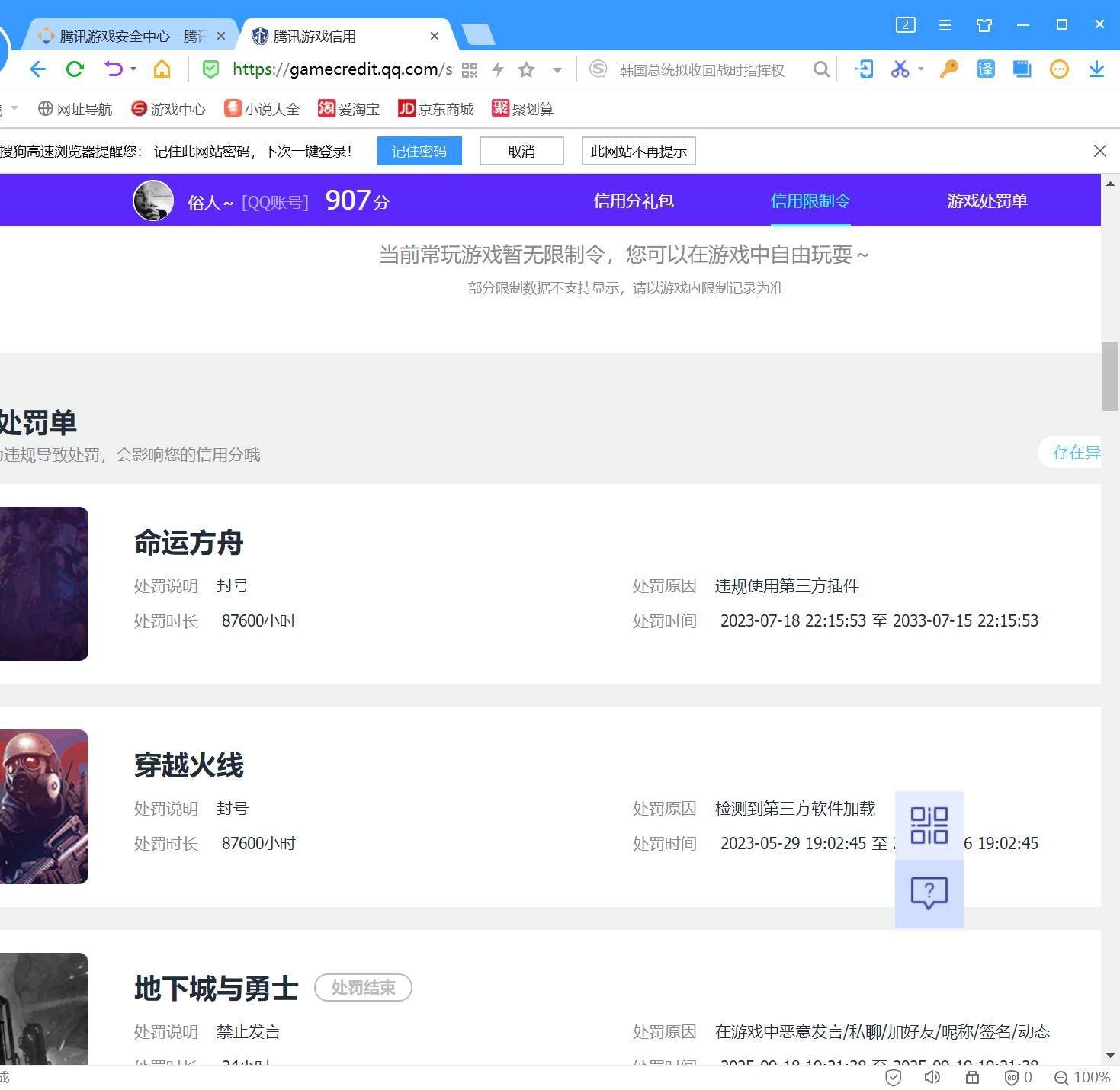
Task: Open 网址导航 bookmark
Action: pyautogui.click(x=75, y=109)
